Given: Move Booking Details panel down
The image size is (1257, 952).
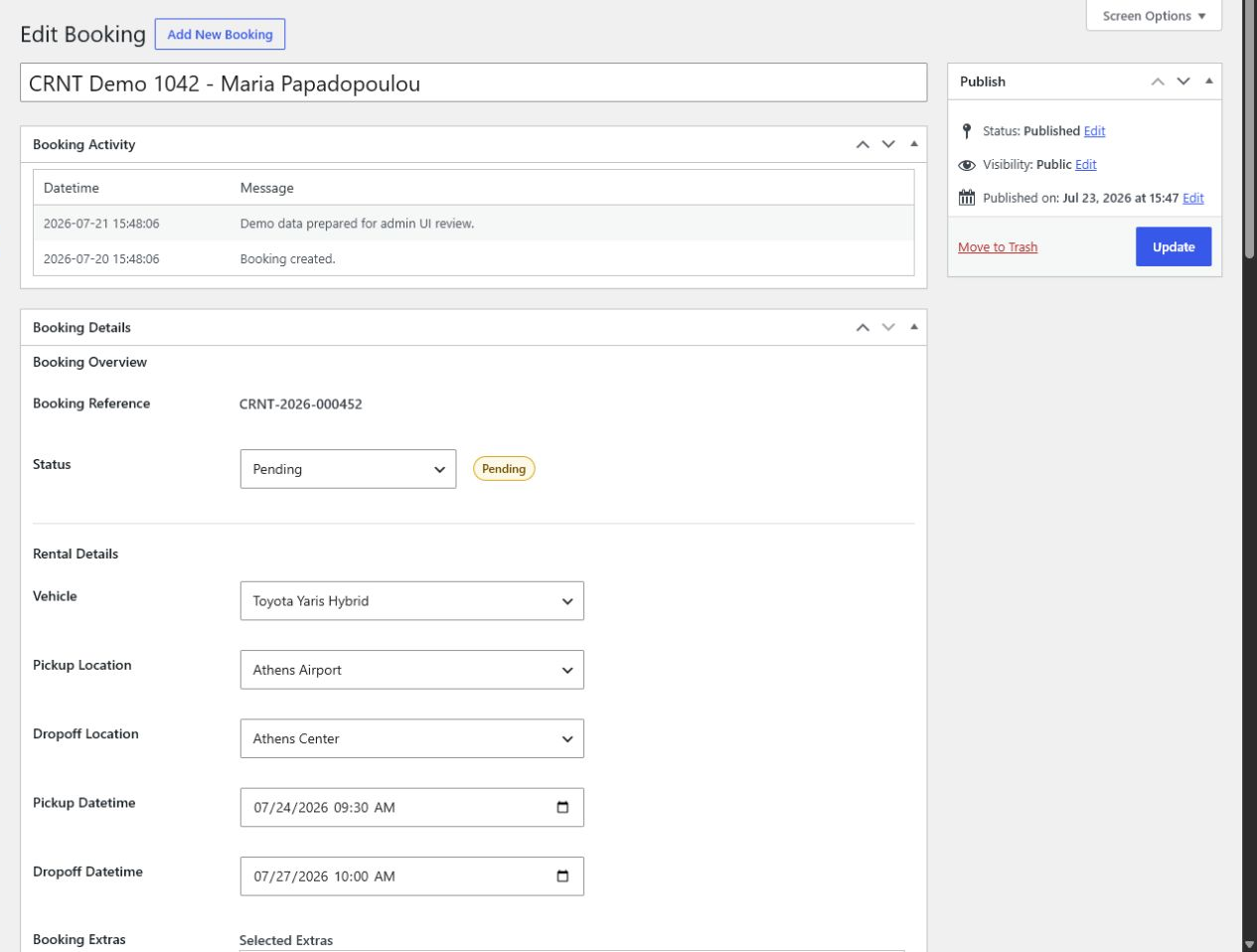Looking at the screenshot, I should point(888,327).
